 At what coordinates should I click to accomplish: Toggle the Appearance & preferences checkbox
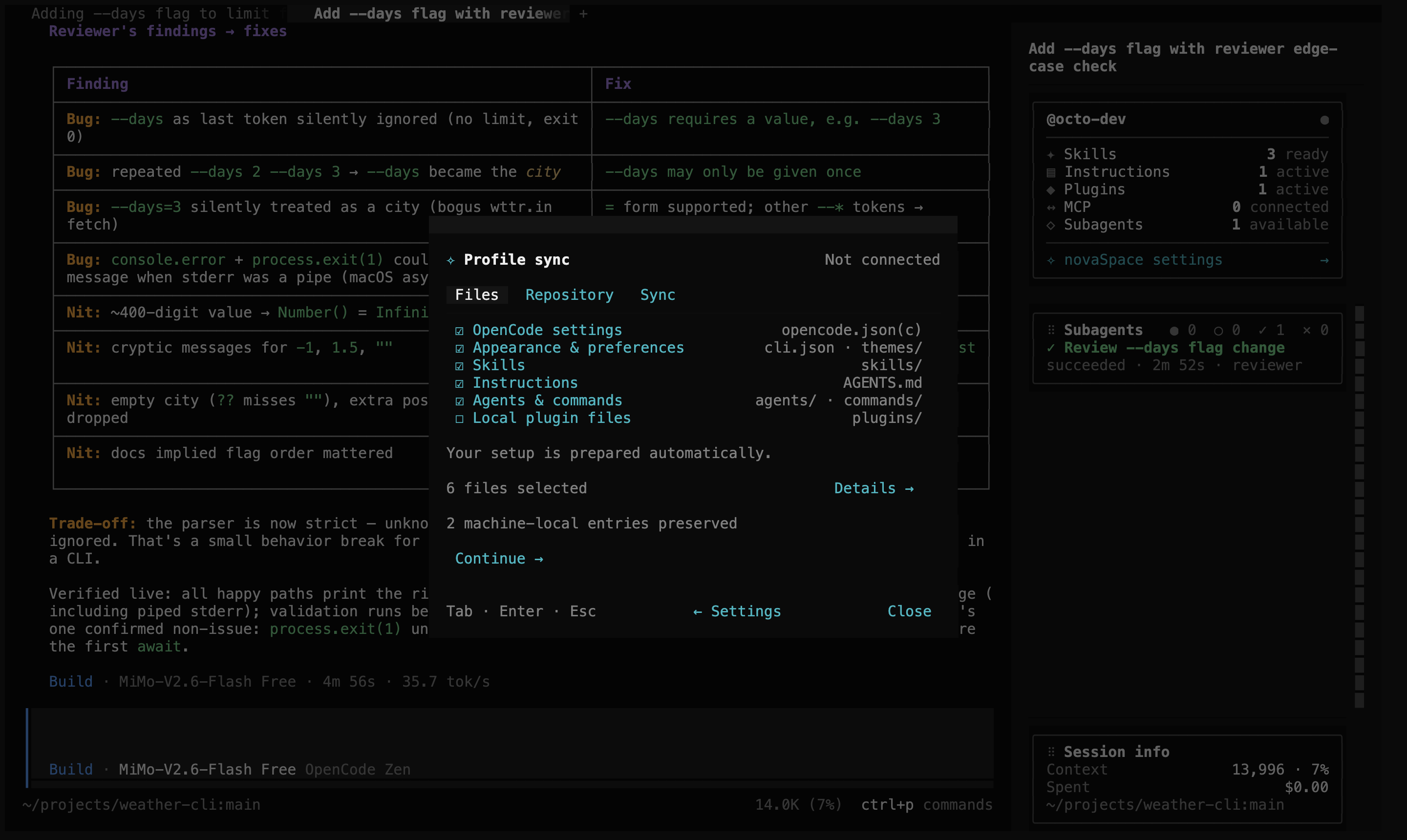[x=459, y=348]
